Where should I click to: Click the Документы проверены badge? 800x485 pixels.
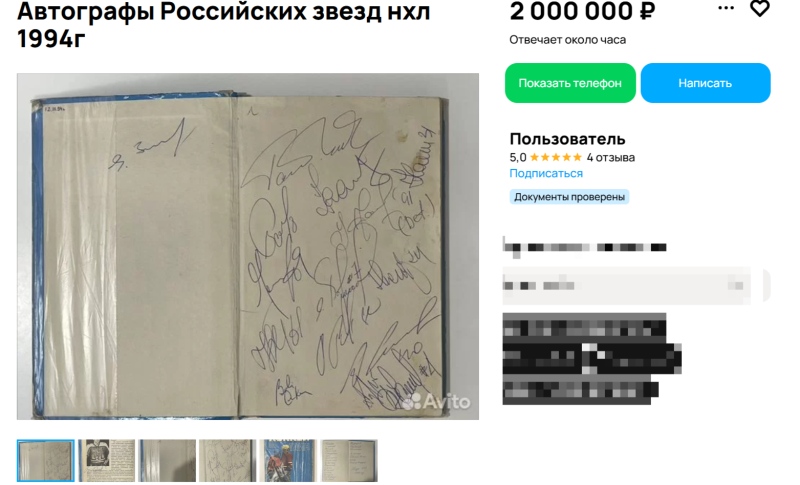point(569,197)
